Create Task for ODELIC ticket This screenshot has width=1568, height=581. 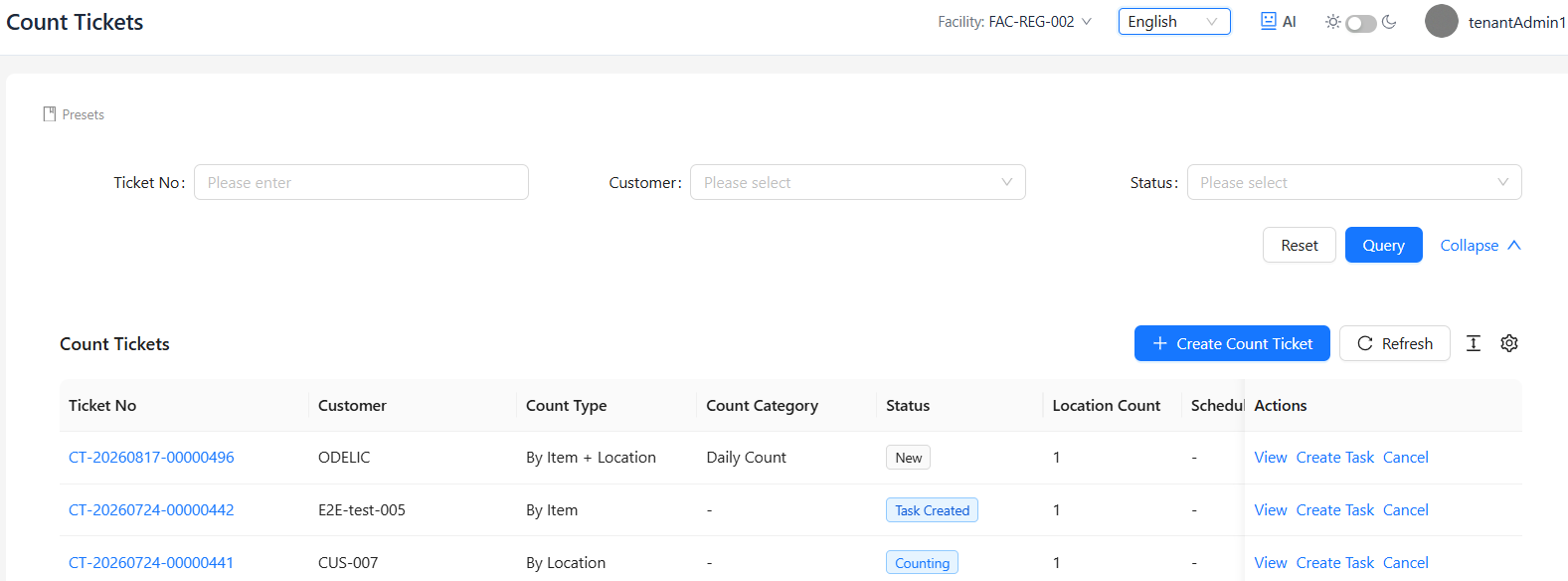[x=1335, y=458]
